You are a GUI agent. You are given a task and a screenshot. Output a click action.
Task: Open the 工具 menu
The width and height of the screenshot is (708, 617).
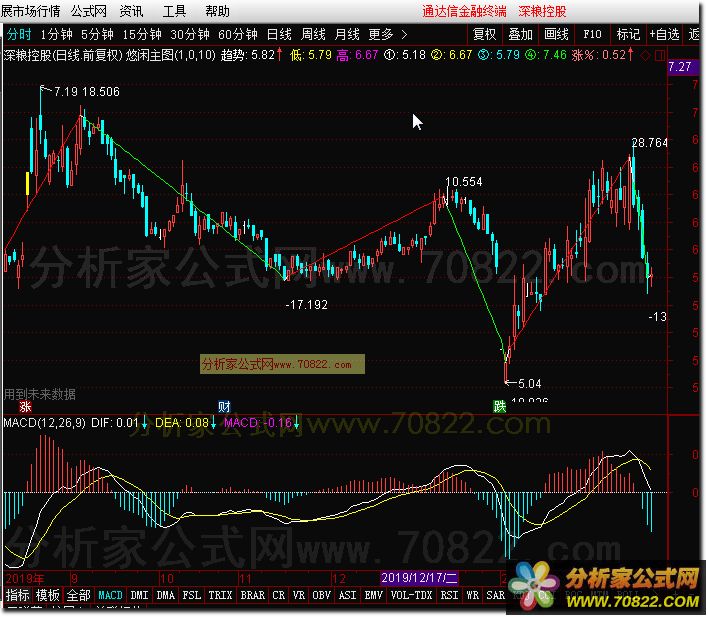174,12
